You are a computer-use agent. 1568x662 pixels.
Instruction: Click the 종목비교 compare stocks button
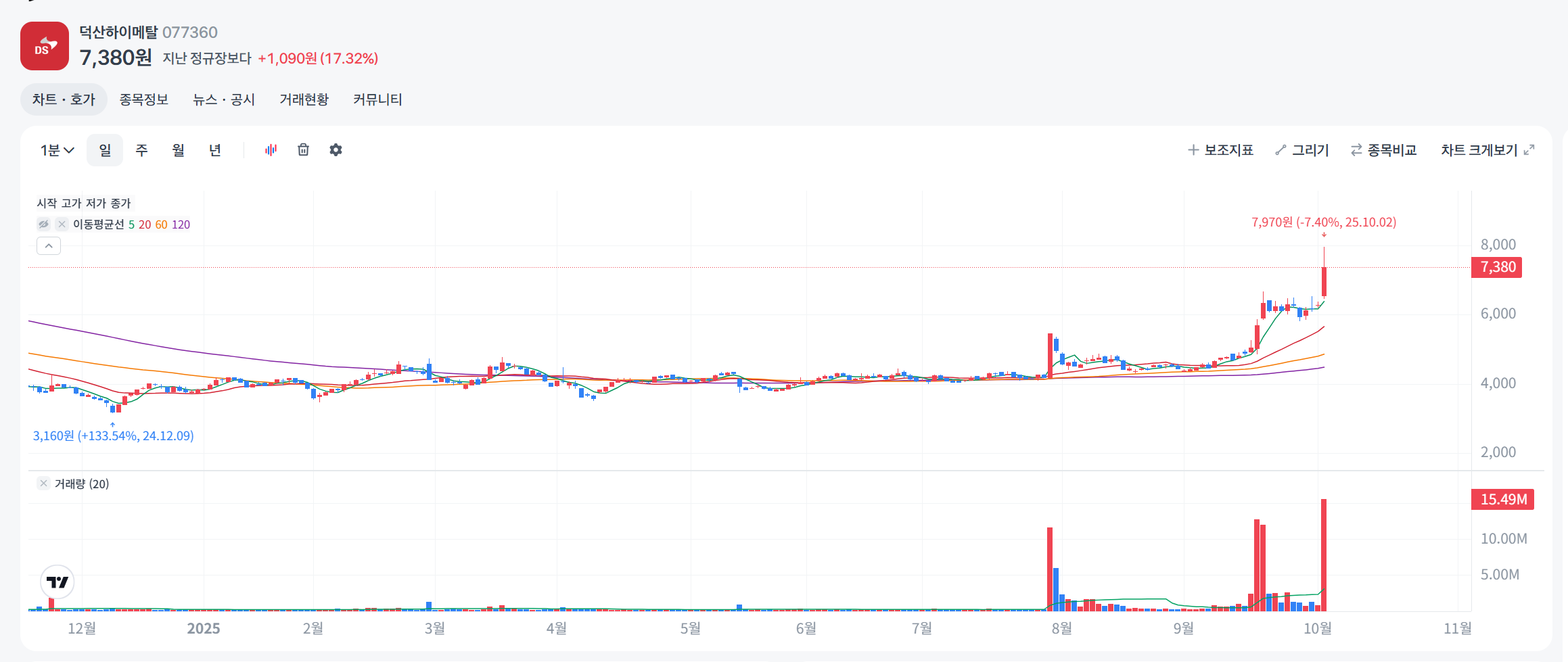pos(1384,150)
